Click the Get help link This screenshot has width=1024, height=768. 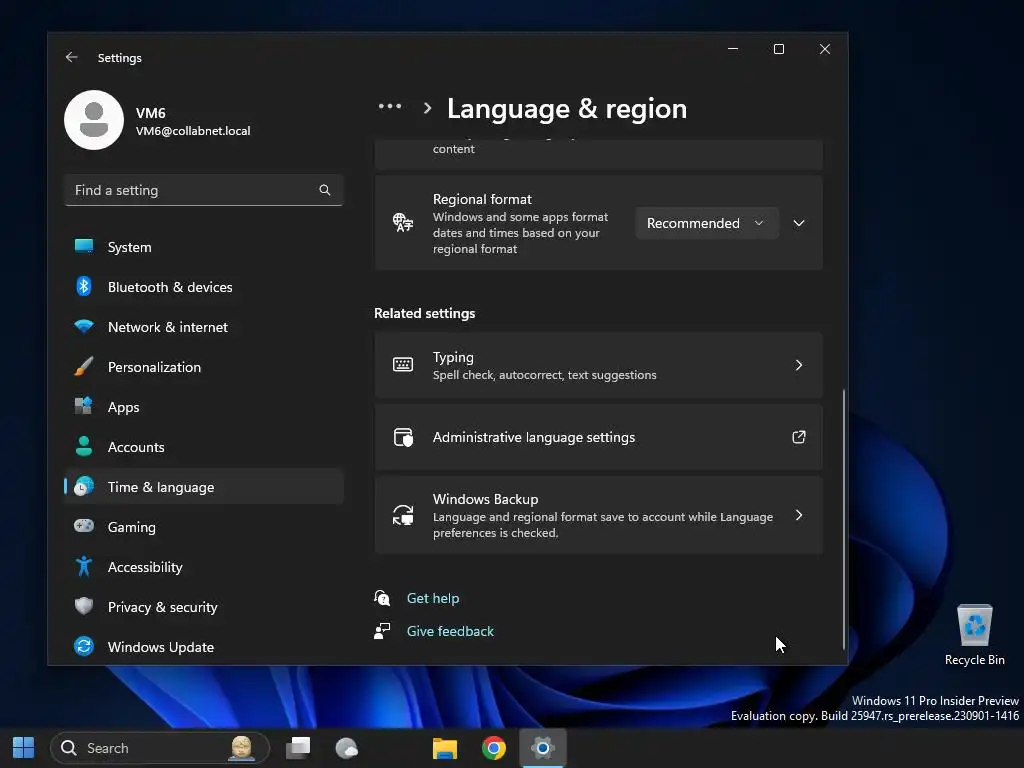(x=432, y=598)
